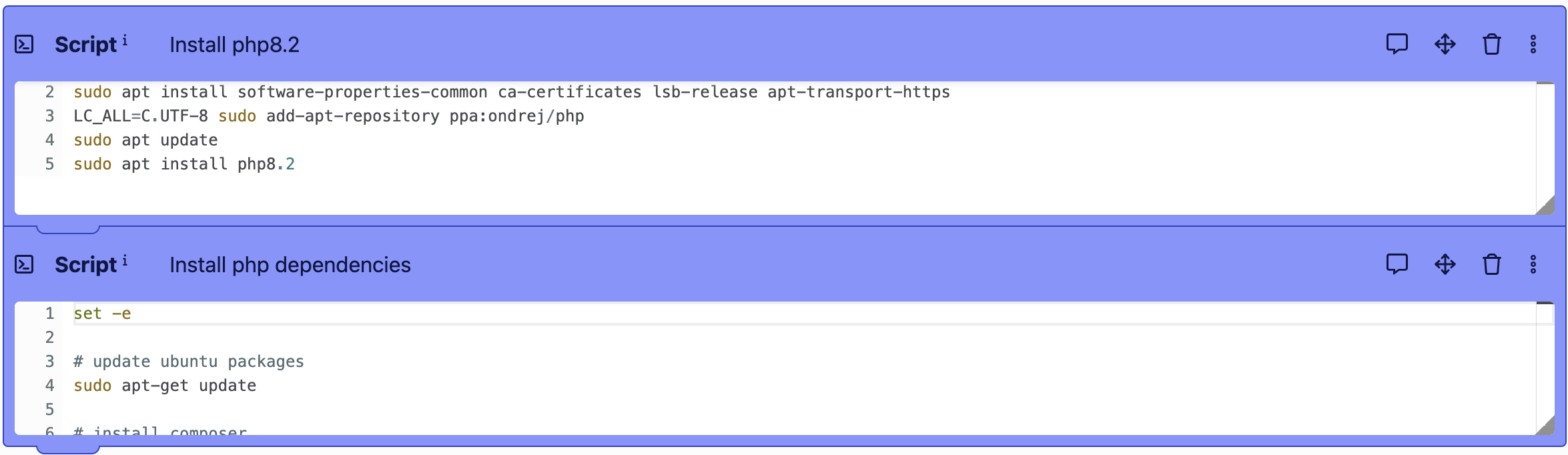
Task: Open comment on Install php8.2 step
Action: [x=1397, y=44]
